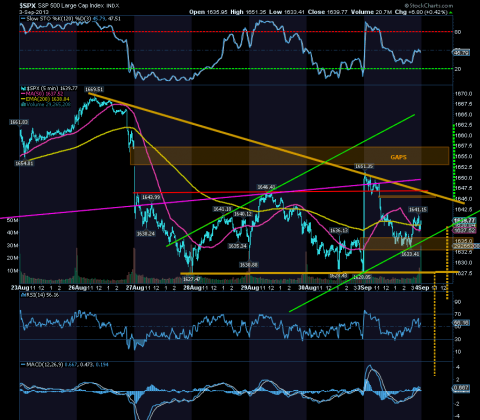Image resolution: width=480 pixels, height=420 pixels.
Task: Click the Low 1633.41 header value
Action: coord(287,12)
